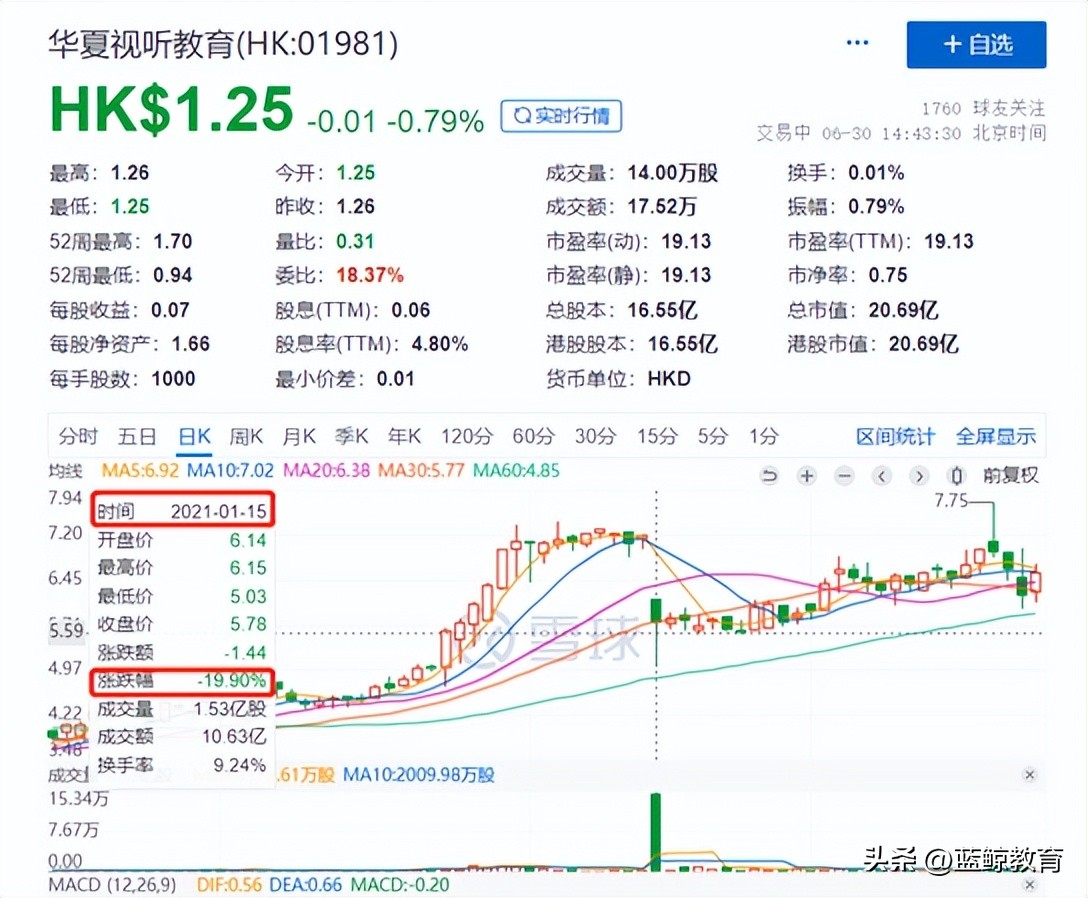Zoom out using the minus icon
Viewport: 1088px width, 898px height.
tap(843, 476)
